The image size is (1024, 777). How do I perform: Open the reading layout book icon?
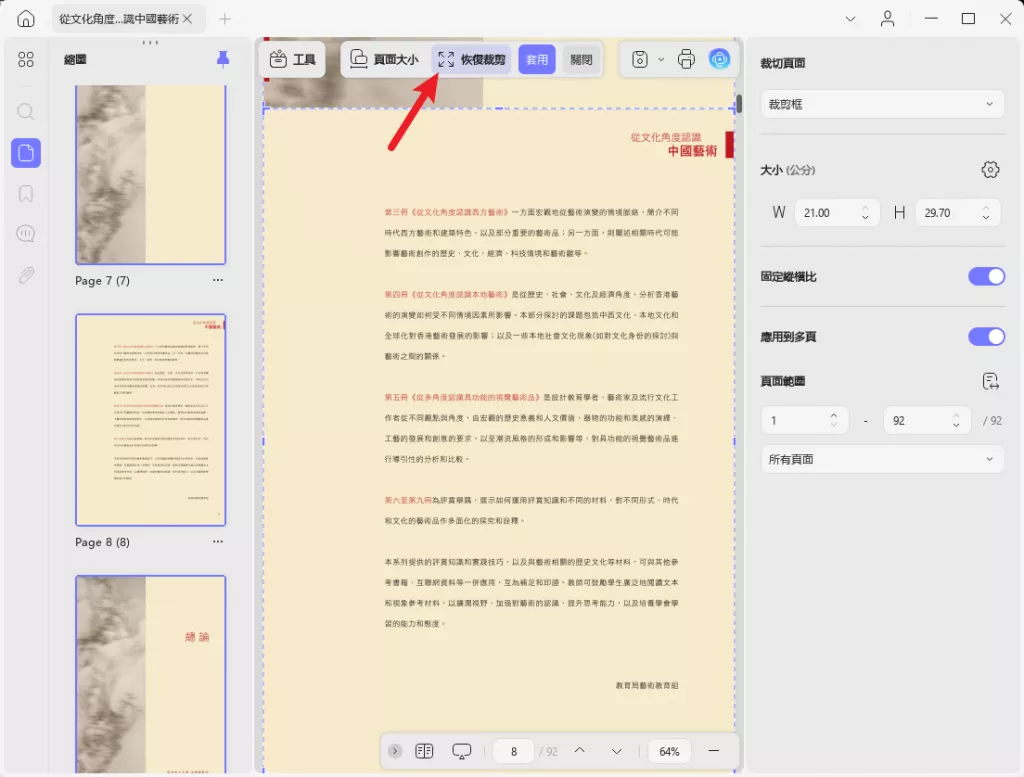(x=424, y=751)
